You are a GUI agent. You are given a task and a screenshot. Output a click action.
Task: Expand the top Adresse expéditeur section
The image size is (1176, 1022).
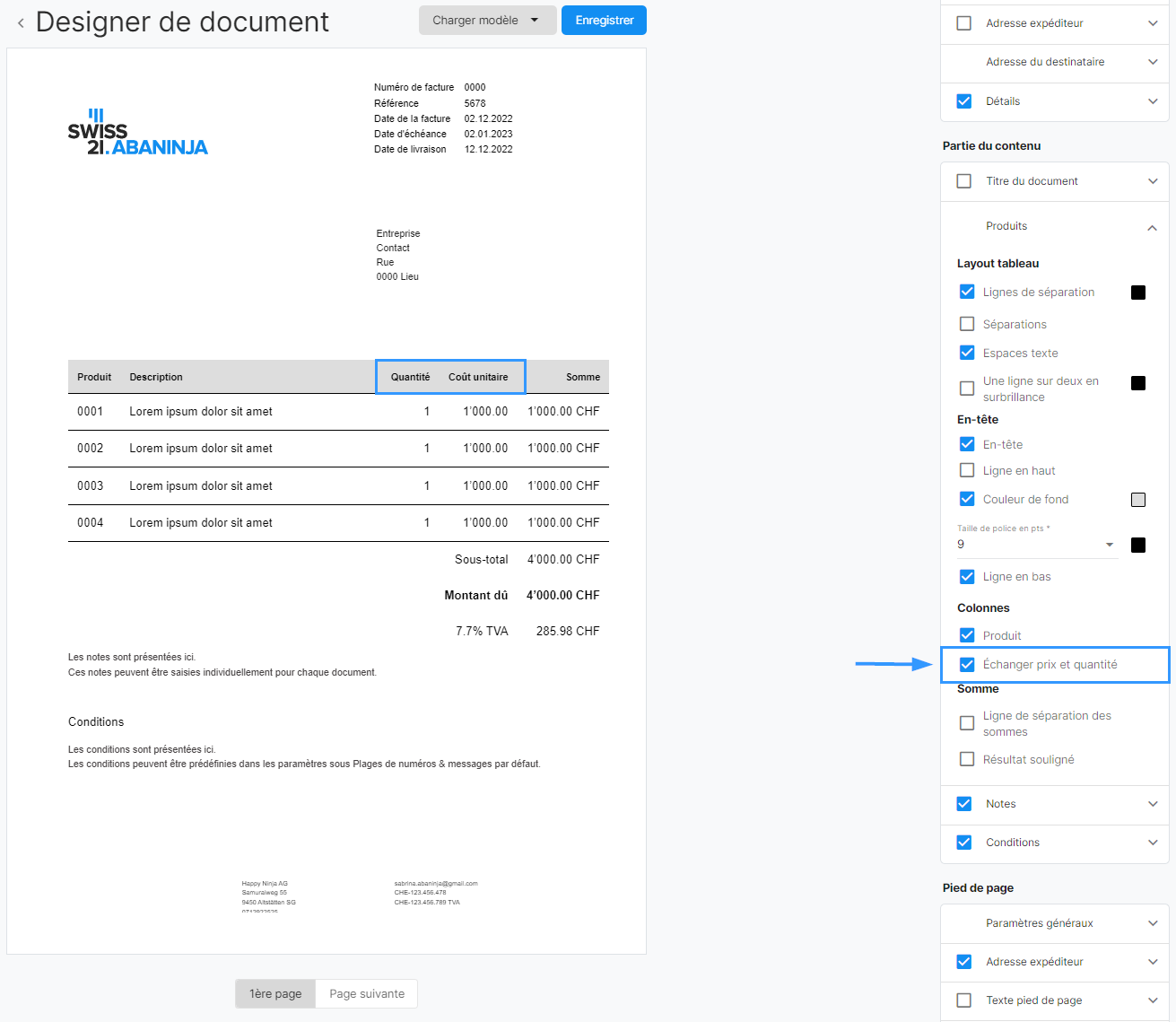coord(1153,23)
